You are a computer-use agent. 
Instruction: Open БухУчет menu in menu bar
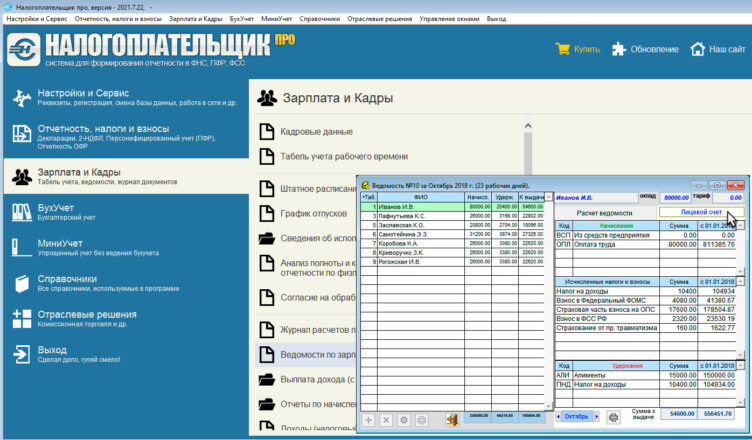(x=242, y=19)
